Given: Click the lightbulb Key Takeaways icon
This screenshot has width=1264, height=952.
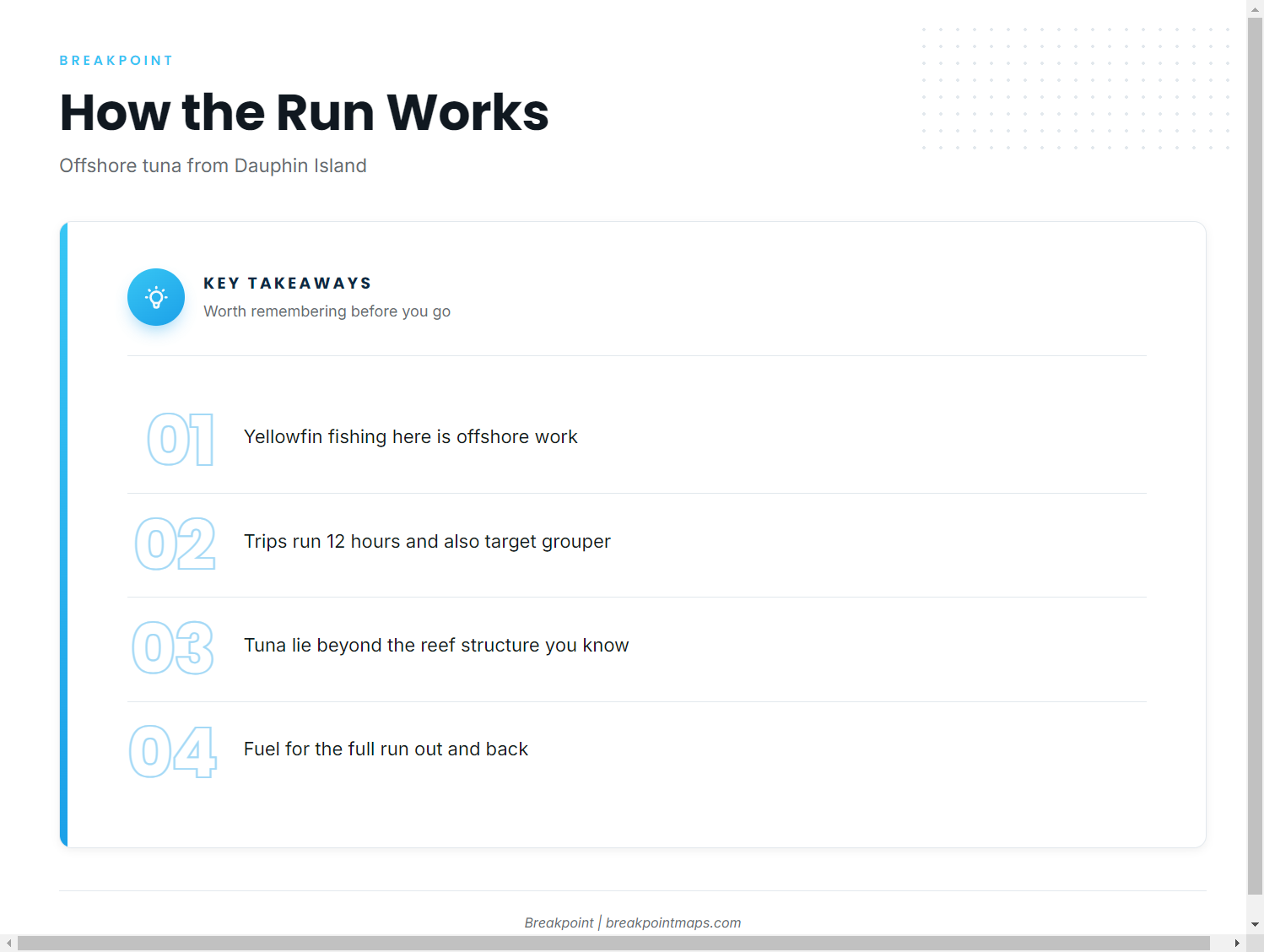Looking at the screenshot, I should [156, 297].
